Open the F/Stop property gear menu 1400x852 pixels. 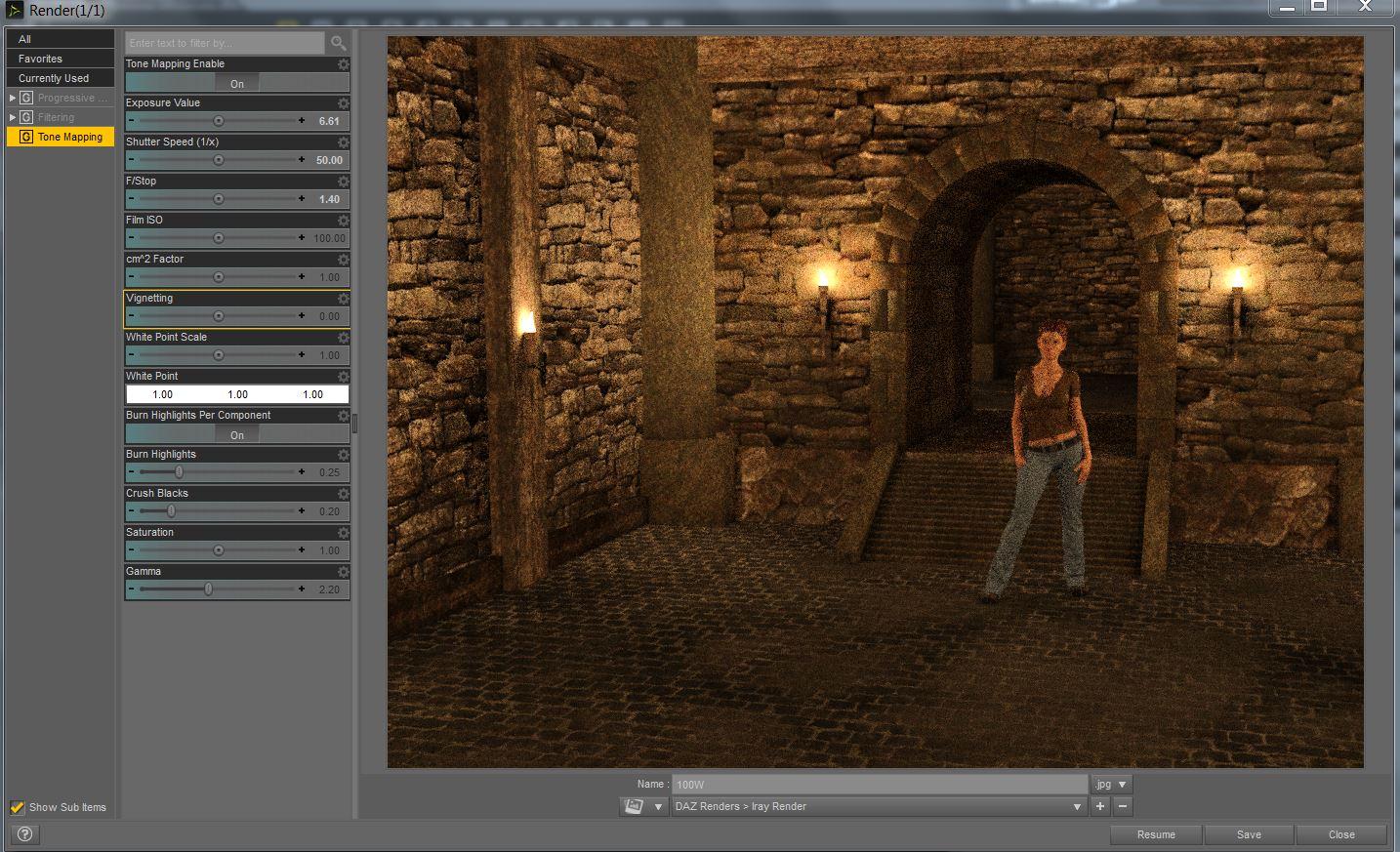click(343, 182)
